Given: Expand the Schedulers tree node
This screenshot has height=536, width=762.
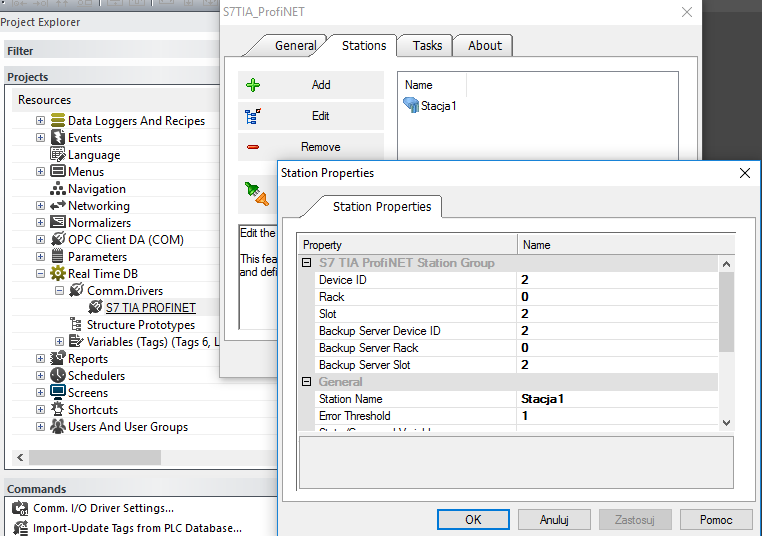Looking at the screenshot, I should point(40,376).
